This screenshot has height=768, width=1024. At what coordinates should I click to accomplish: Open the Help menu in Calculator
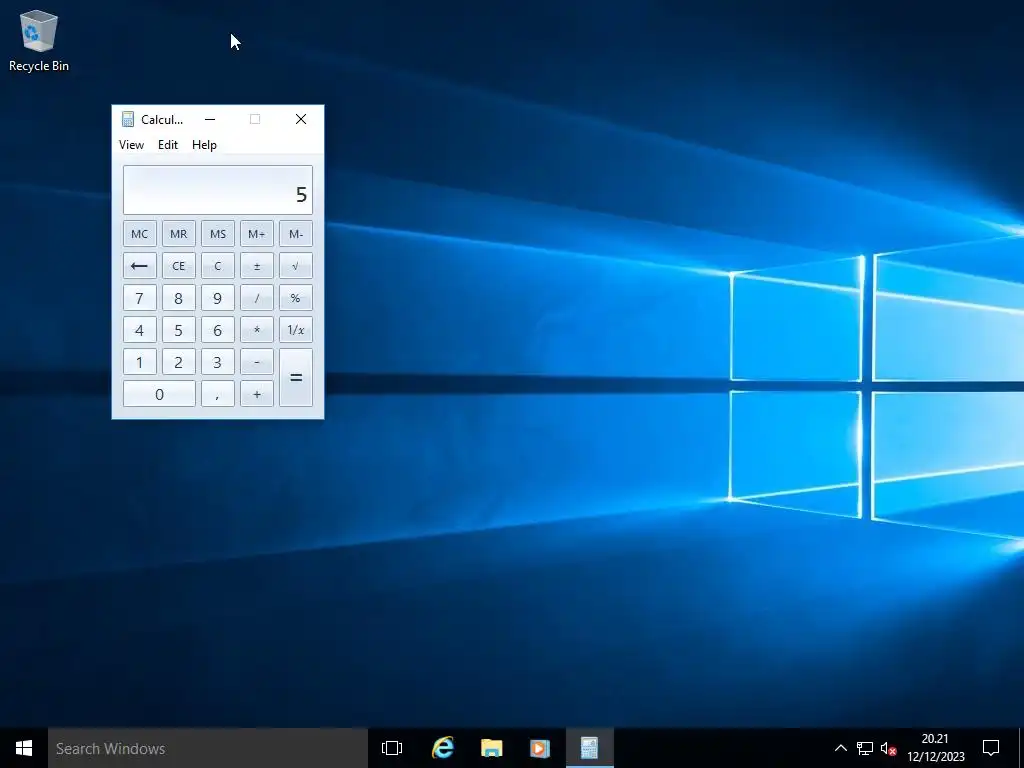click(204, 145)
